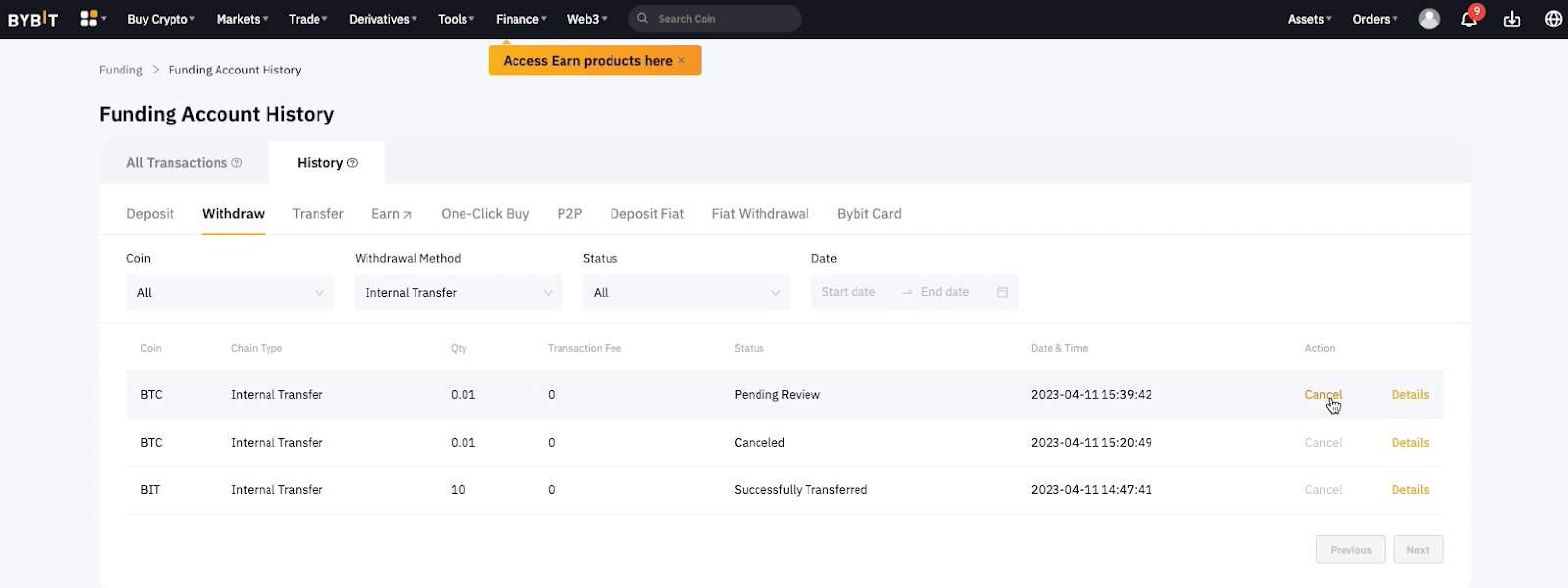1568x588 pixels.
Task: Click the Start date input
Action: point(850,292)
